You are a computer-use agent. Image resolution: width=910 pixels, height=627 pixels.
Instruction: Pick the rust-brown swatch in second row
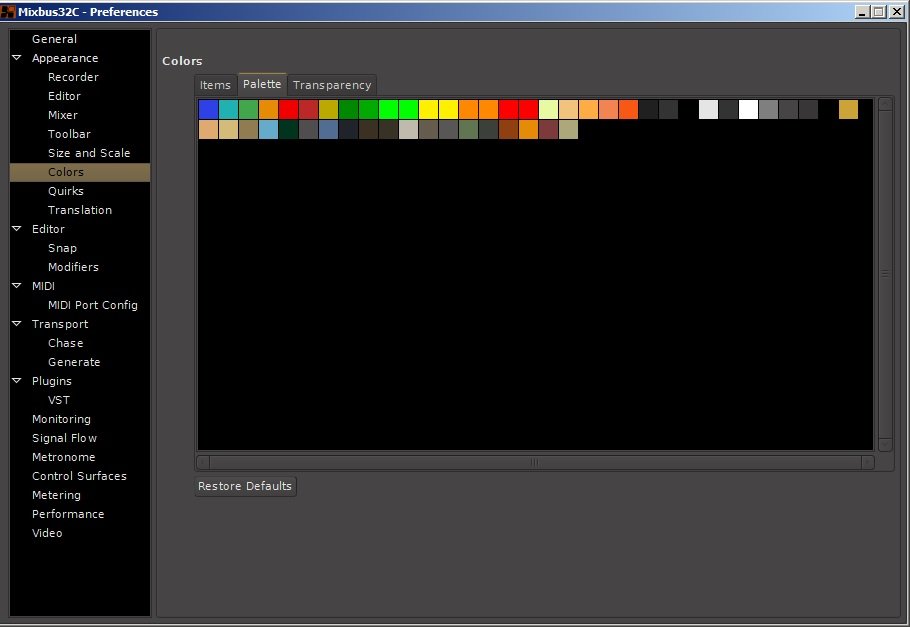[x=508, y=129]
